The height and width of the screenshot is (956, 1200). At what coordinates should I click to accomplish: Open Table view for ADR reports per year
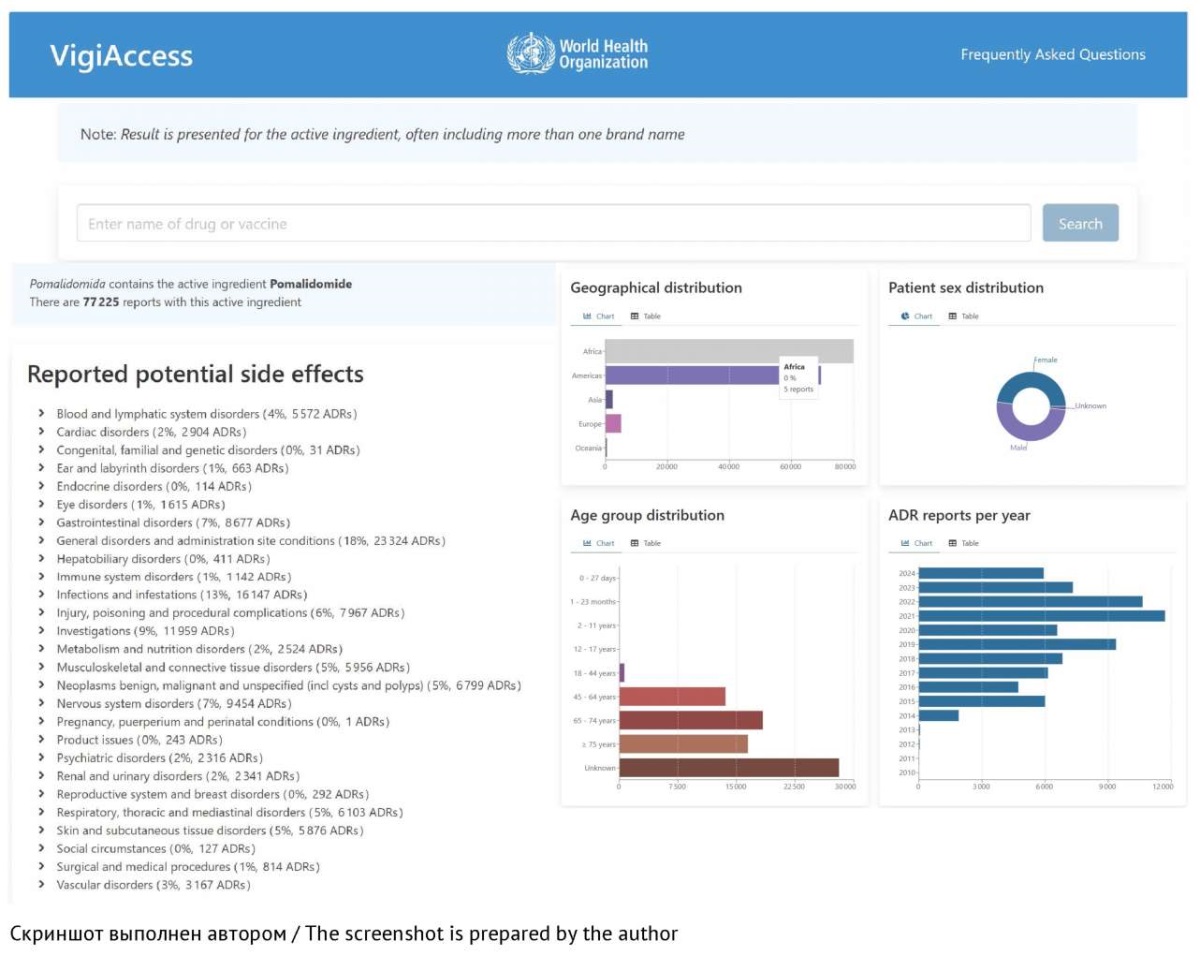tap(964, 543)
